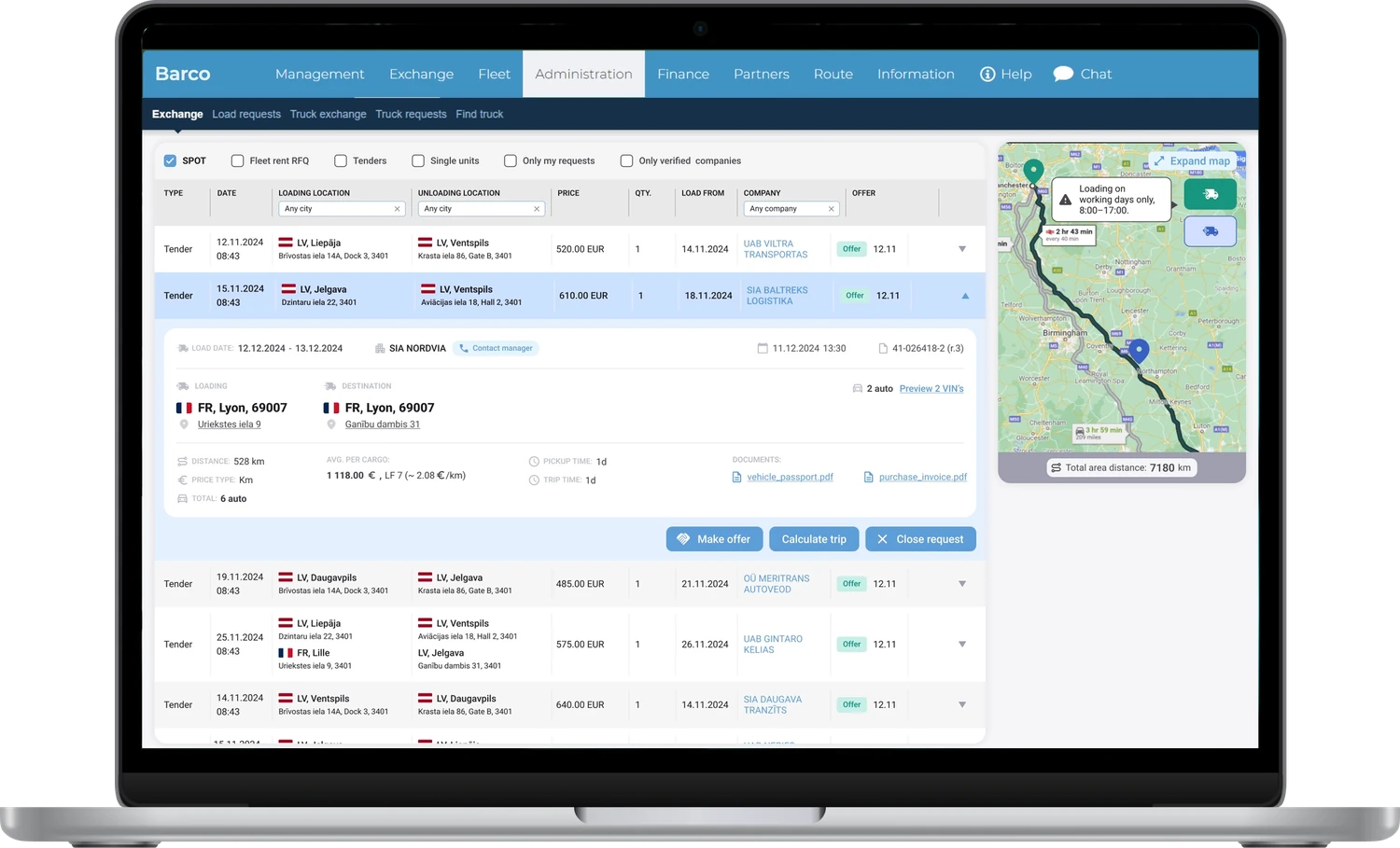The image size is (1400, 848).
Task: Click the green start pin on map
Action: coord(1033,172)
